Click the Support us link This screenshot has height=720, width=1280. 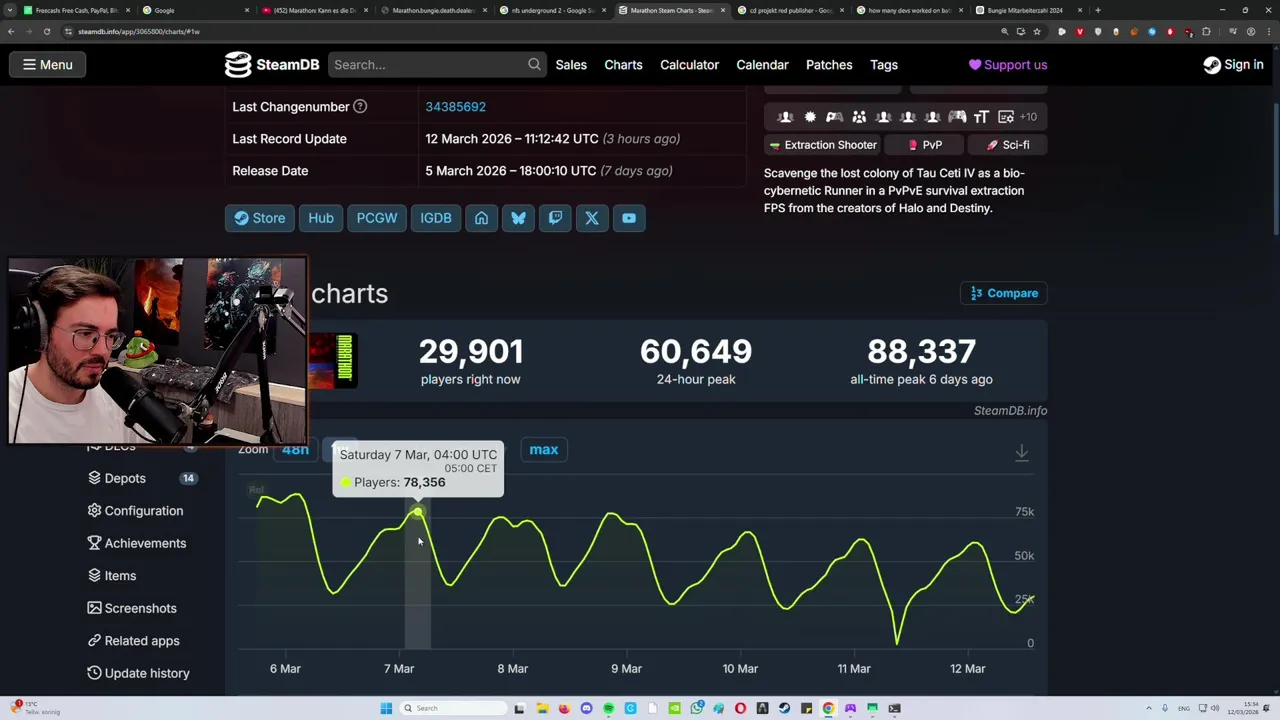click(x=1008, y=65)
